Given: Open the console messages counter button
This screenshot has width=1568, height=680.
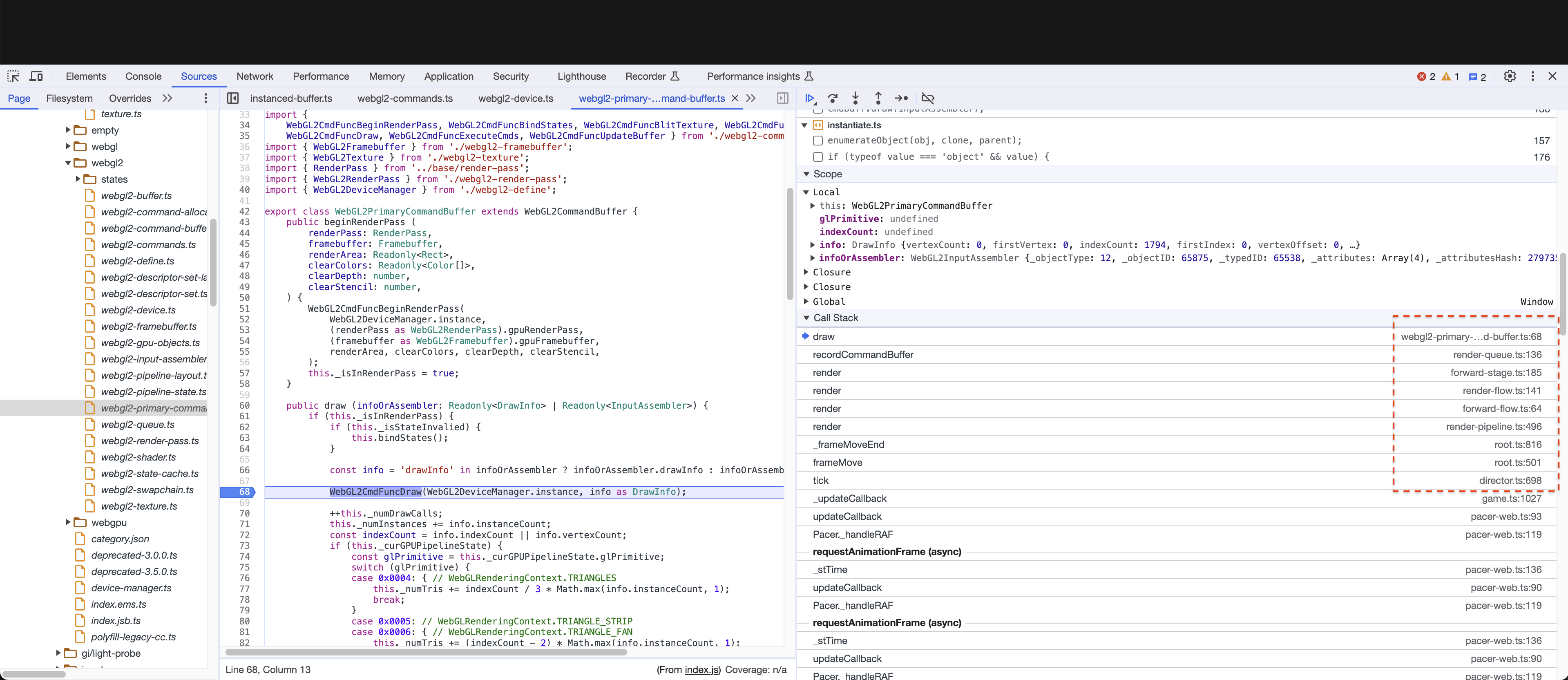Looking at the screenshot, I should coord(1477,76).
